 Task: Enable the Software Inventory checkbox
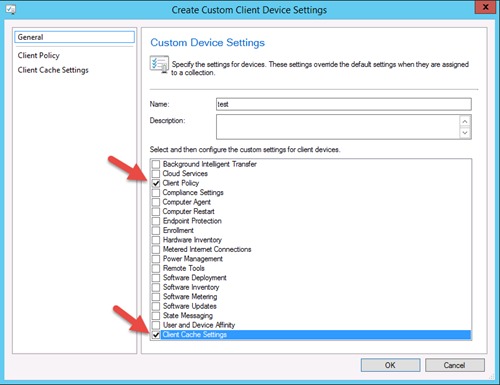pos(156,287)
